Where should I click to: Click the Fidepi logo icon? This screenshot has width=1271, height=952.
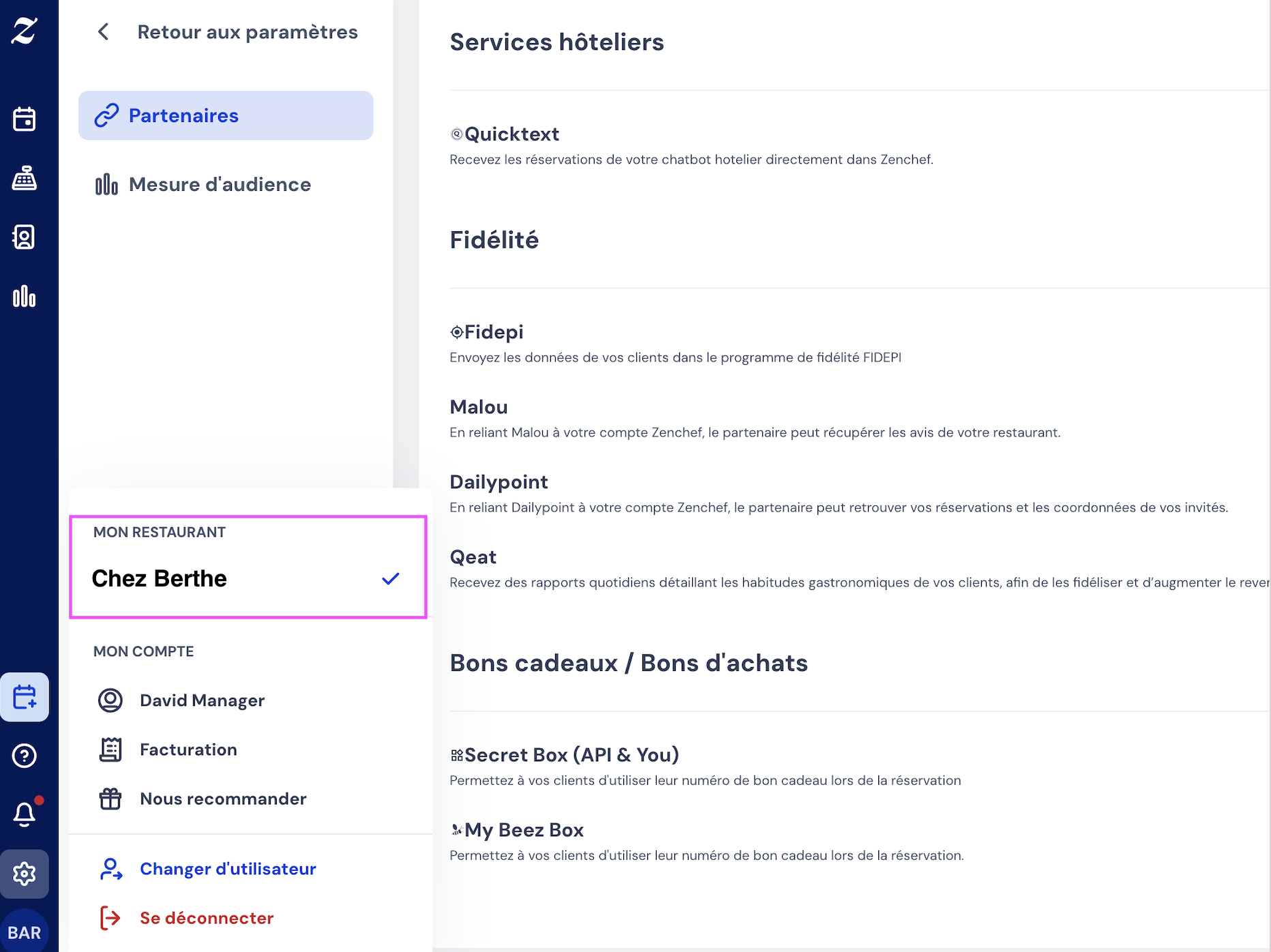pos(457,332)
